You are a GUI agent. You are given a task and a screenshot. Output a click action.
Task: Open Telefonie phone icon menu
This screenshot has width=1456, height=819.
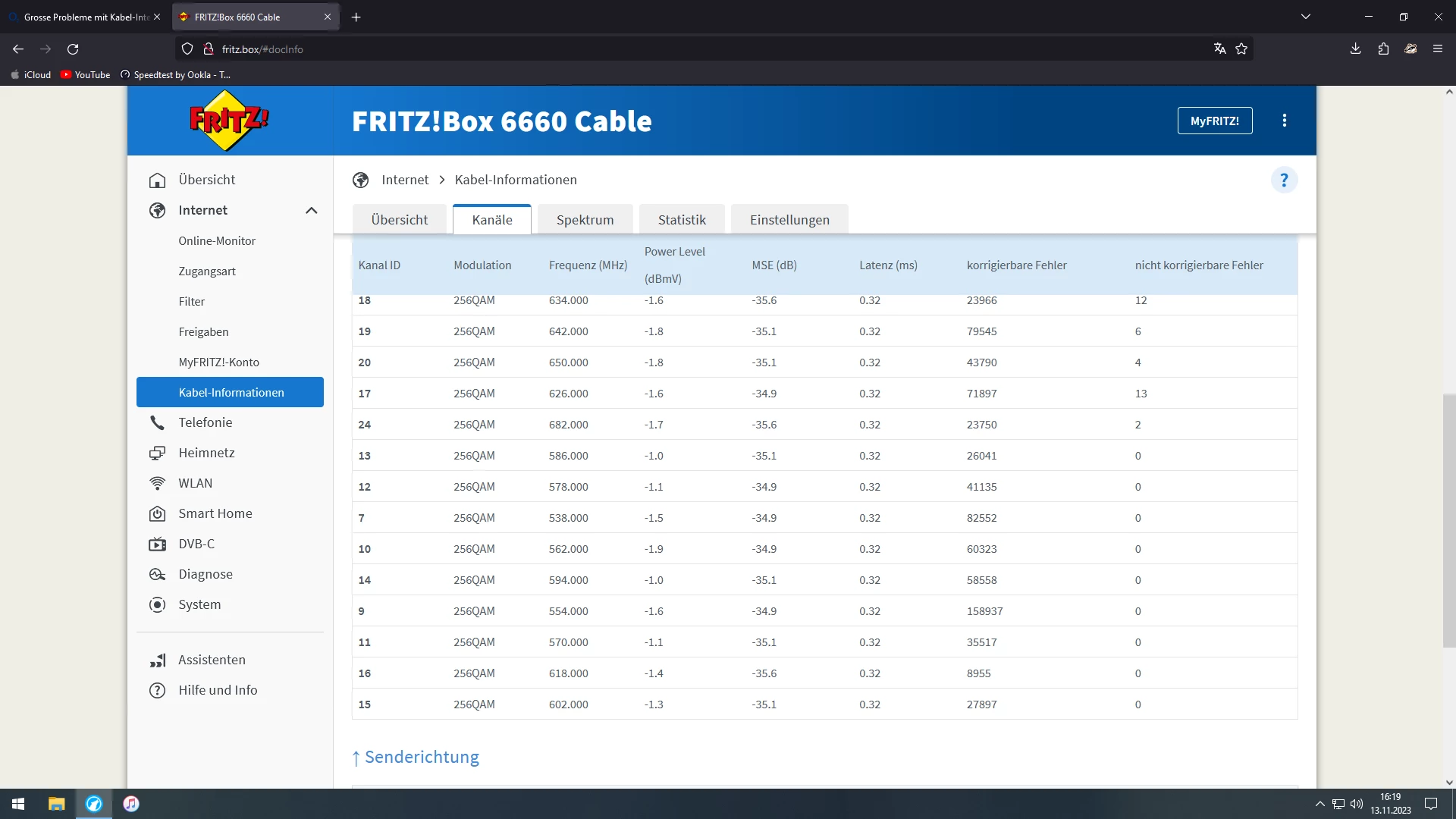pos(158,422)
